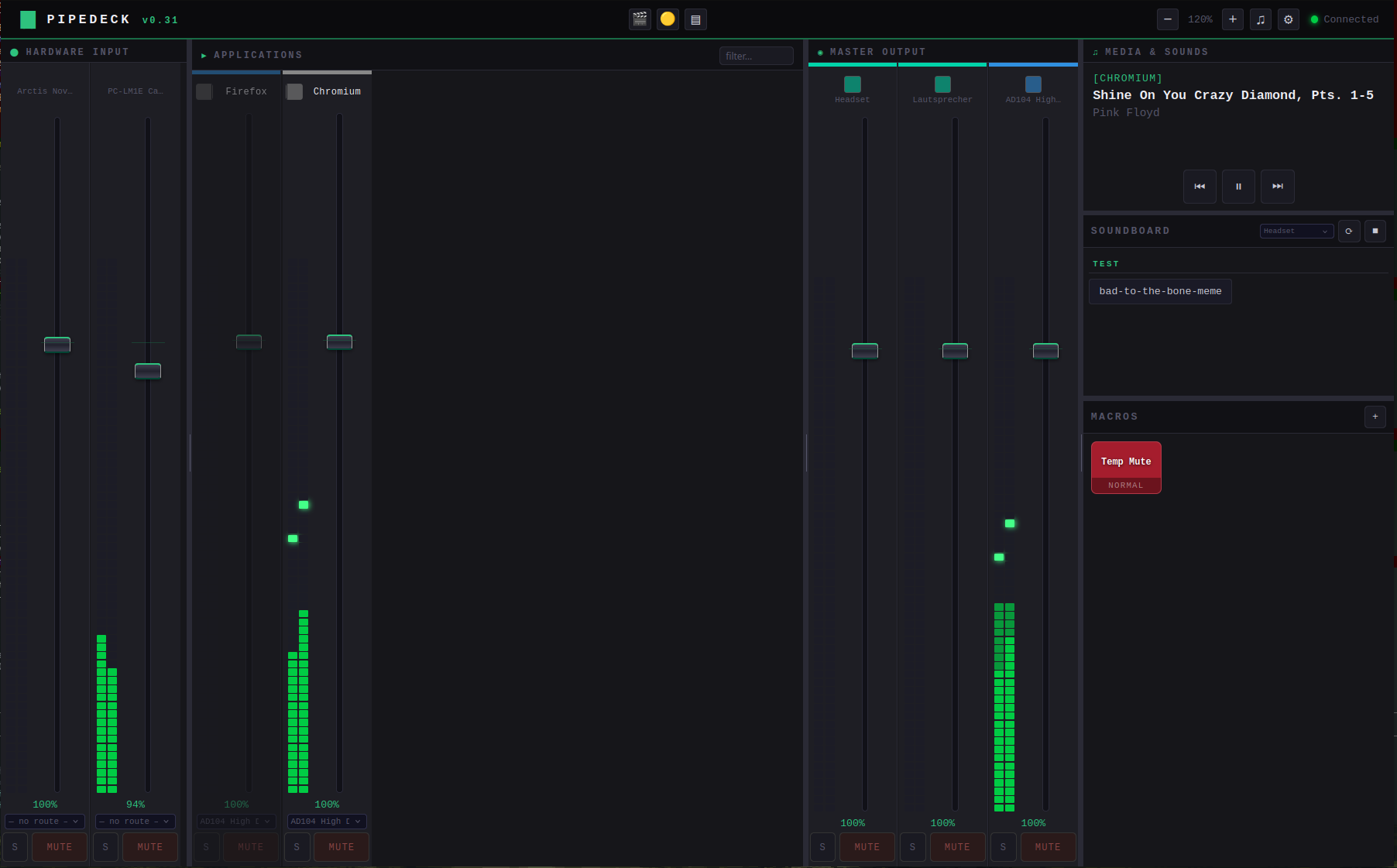The width and height of the screenshot is (1397, 868).
Task: Mute the Firefox channel
Action: pos(251,847)
